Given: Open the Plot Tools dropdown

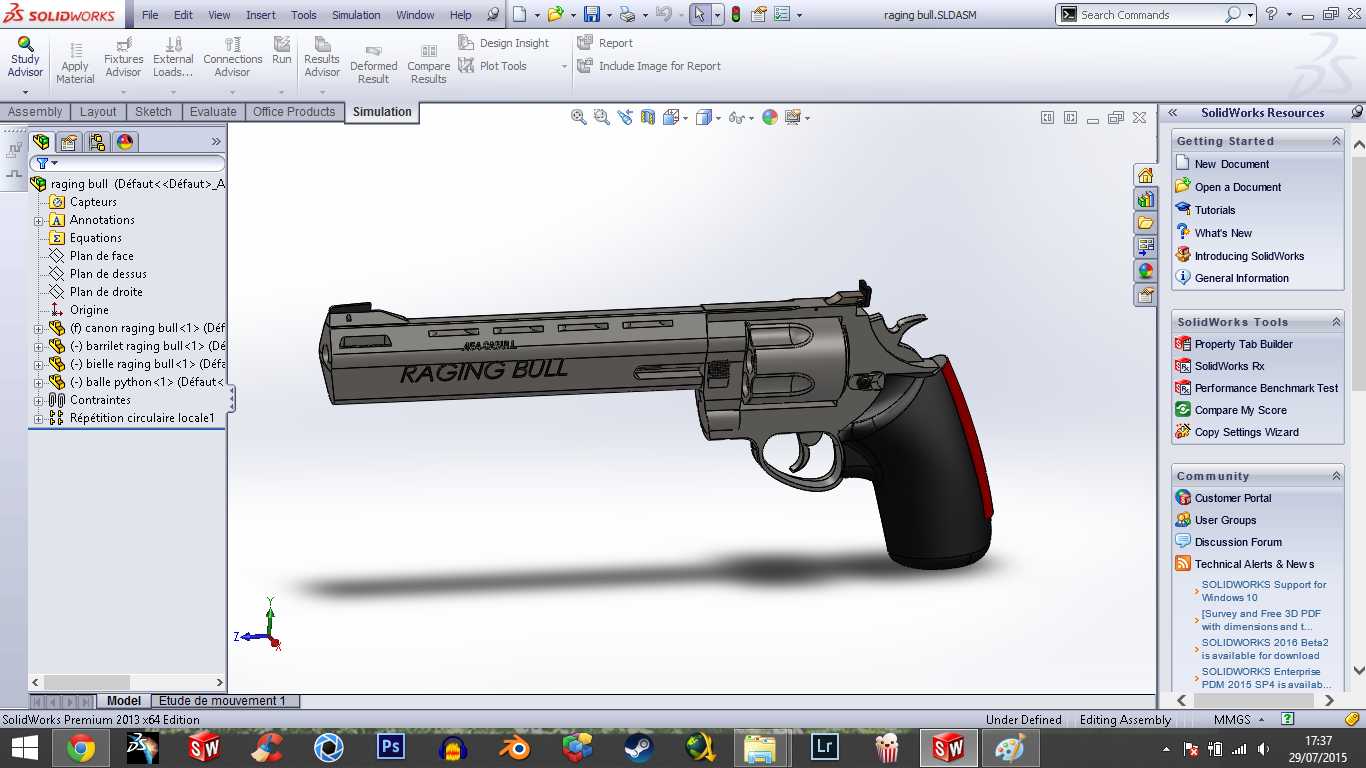Looking at the screenshot, I should pos(564,66).
